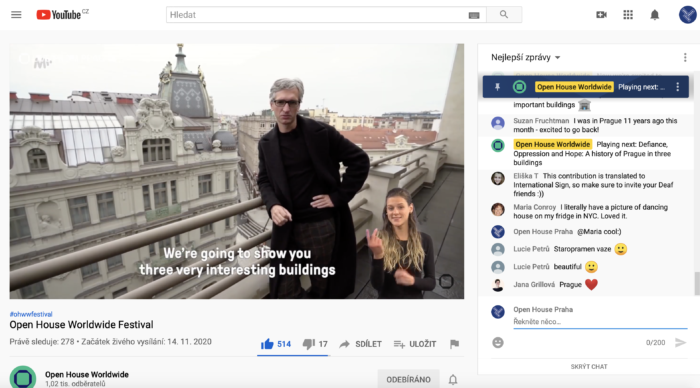Click the Suzan Fruchtman name in chat
700x388 pixels.
541,121
